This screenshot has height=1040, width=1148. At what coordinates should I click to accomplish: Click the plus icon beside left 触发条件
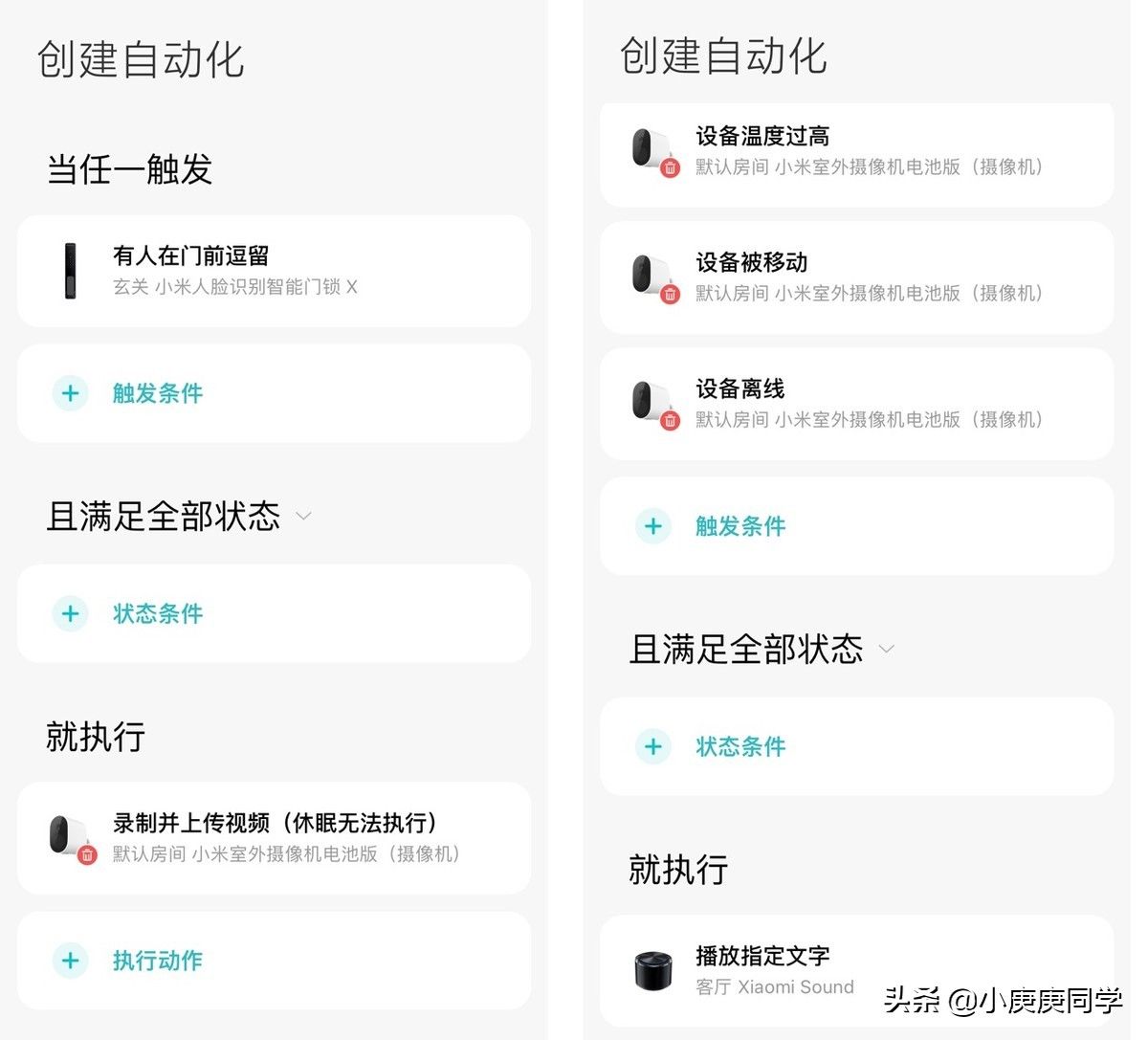70,393
